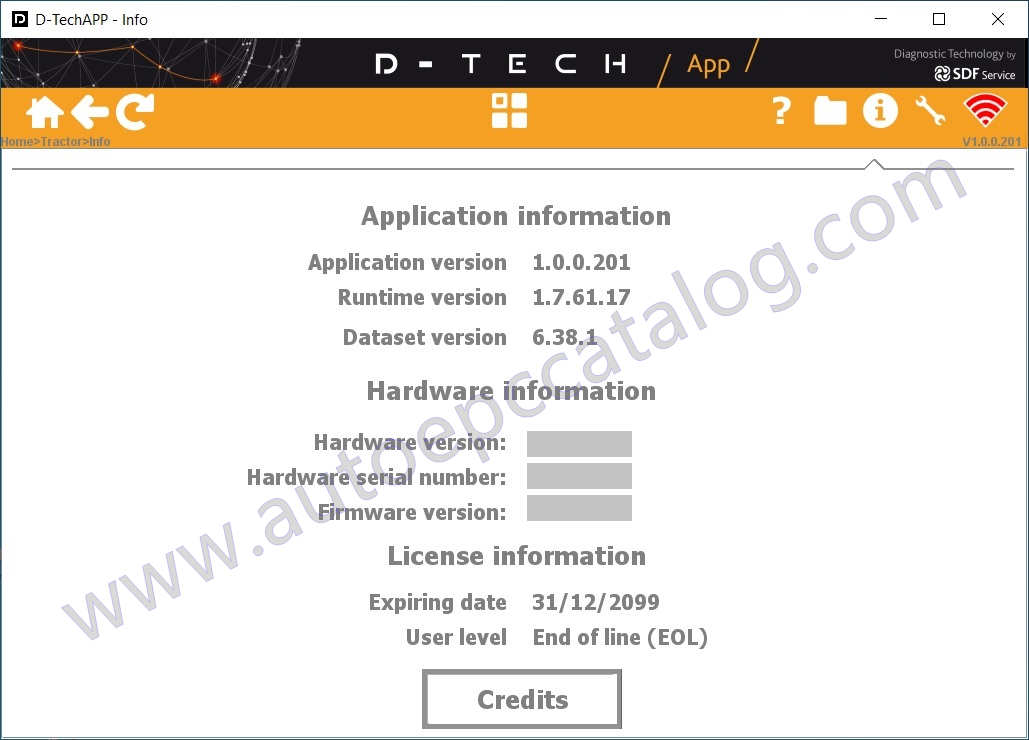Open the folder icon in the toolbar
The width and height of the screenshot is (1029, 740).
tap(830, 111)
